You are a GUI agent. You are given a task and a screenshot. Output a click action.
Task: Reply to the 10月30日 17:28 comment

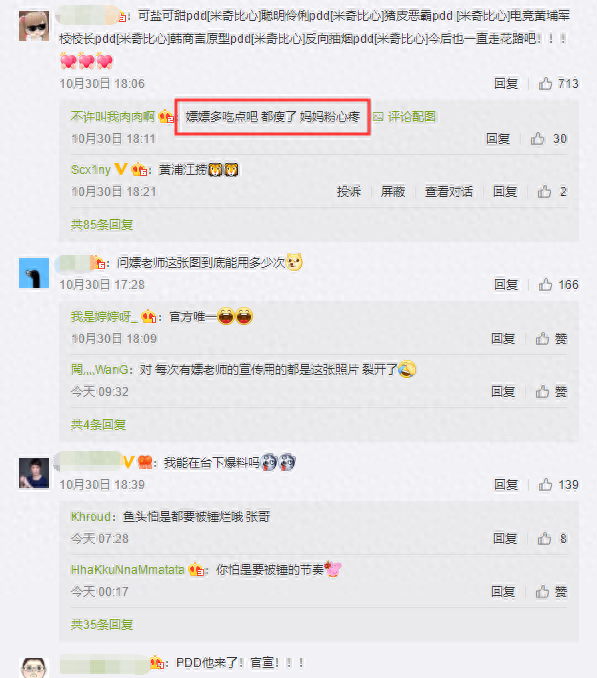point(506,285)
